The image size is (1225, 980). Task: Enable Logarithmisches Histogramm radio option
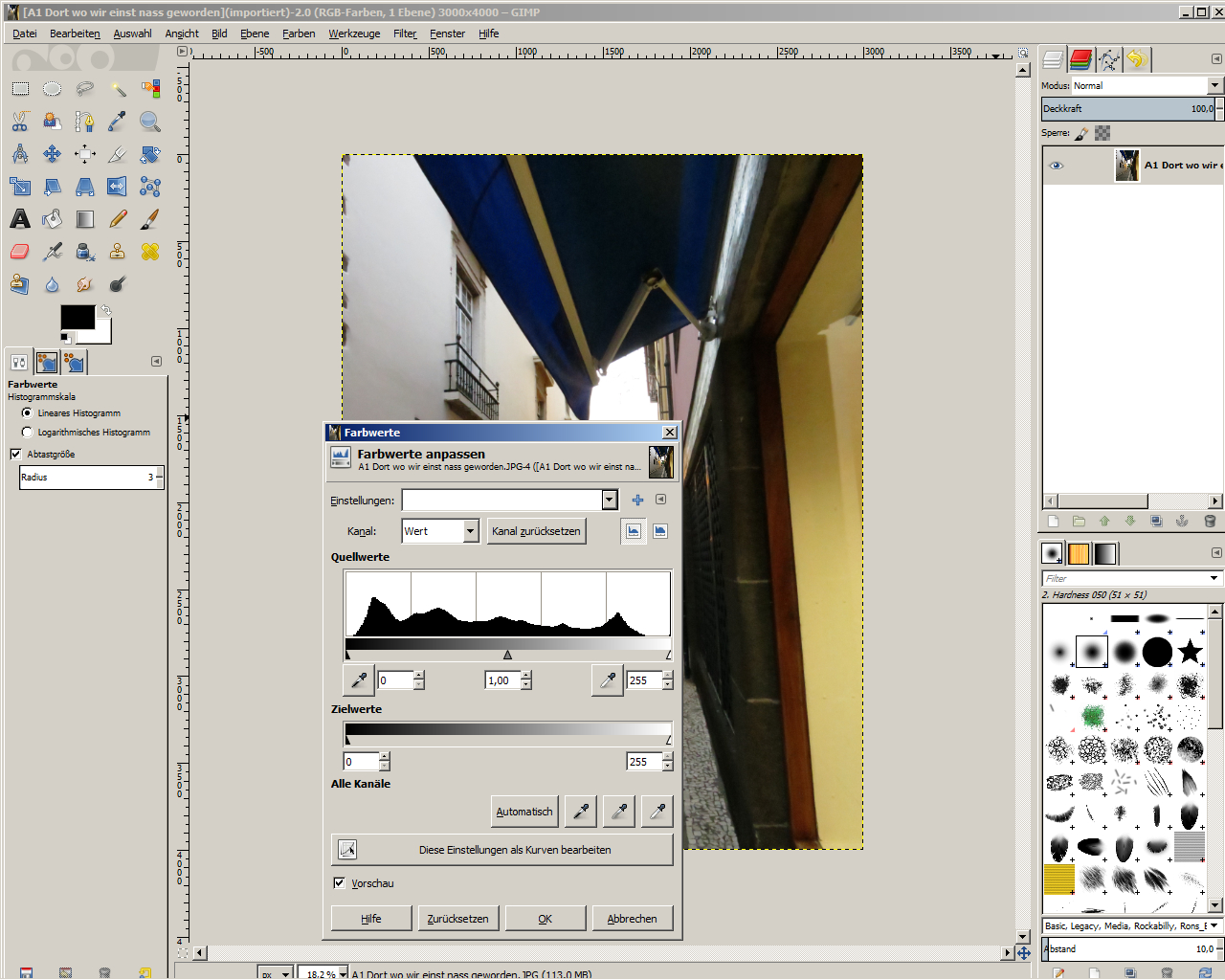27,433
